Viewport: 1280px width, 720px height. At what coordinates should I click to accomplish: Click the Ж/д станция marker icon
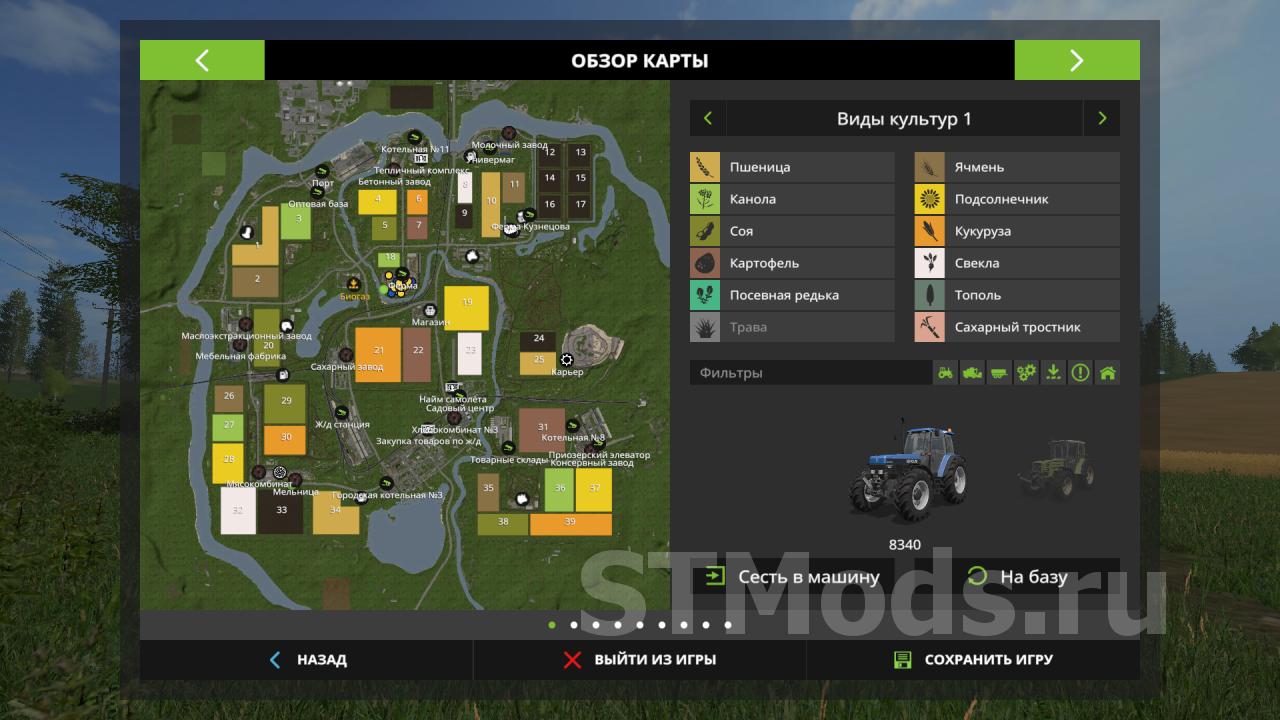coord(342,411)
